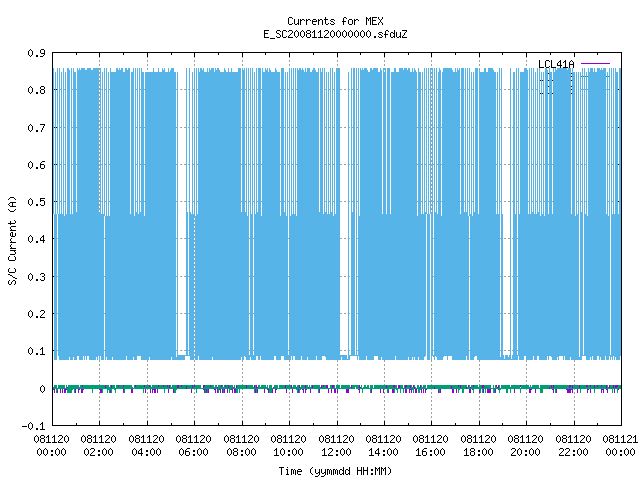Click the 0.7 y-axis tick label
This screenshot has height=480, width=640.
[x=36, y=128]
